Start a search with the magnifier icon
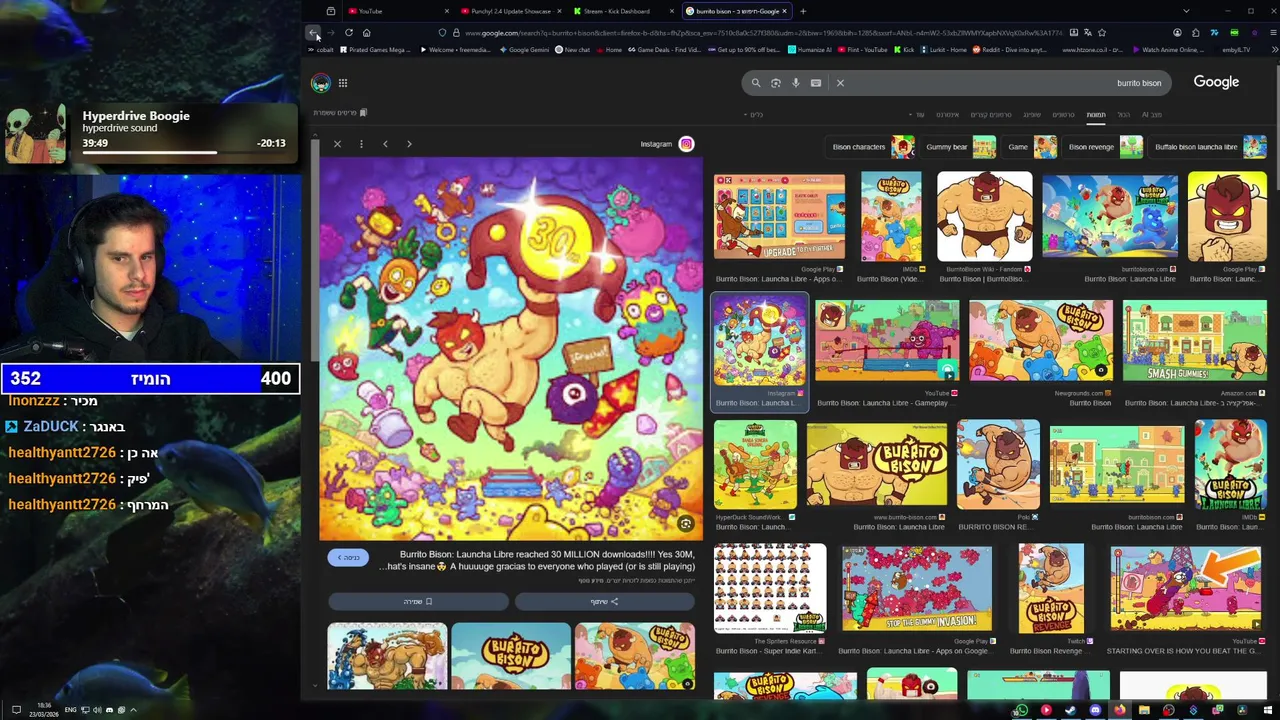This screenshot has height=720, width=1280. coord(756,83)
